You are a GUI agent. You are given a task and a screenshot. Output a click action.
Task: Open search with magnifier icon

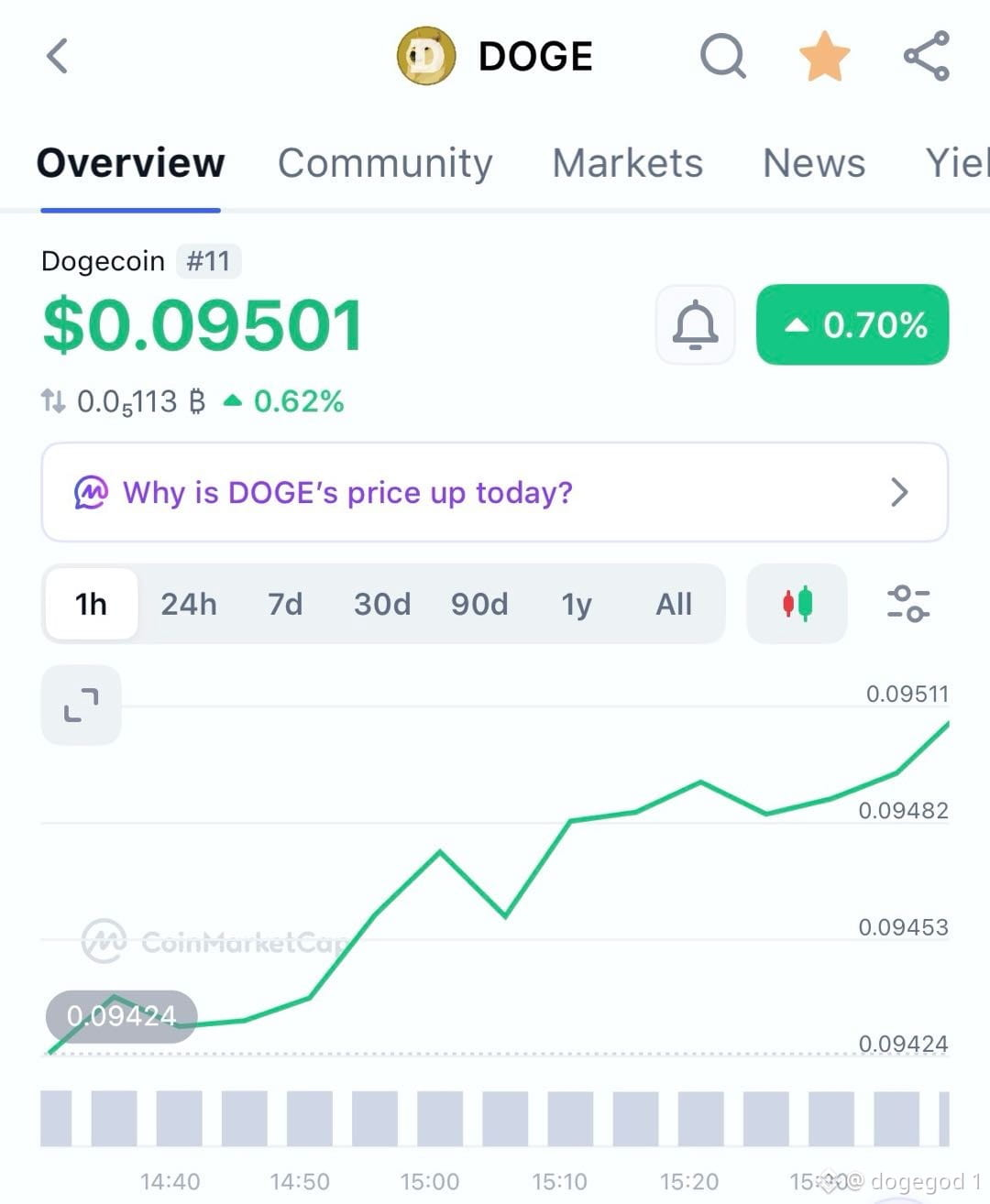[723, 56]
